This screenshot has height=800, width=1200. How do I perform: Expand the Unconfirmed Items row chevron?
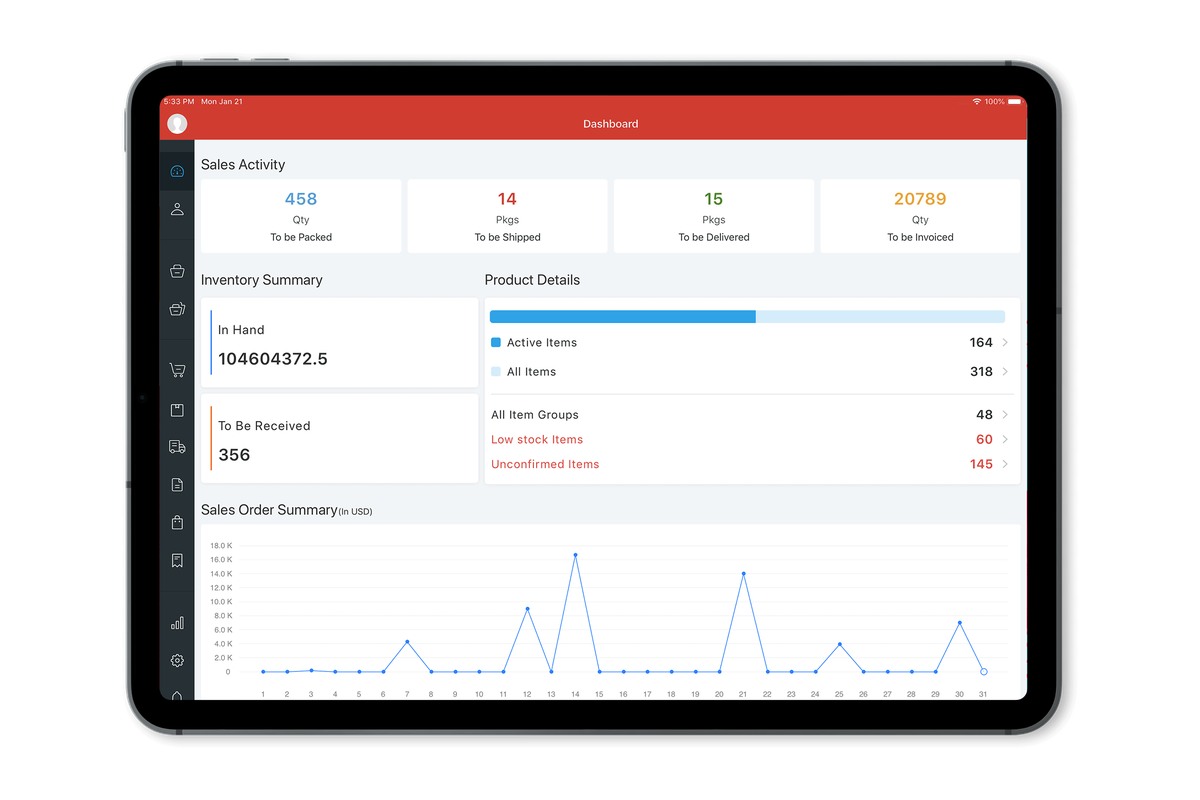pos(1005,464)
